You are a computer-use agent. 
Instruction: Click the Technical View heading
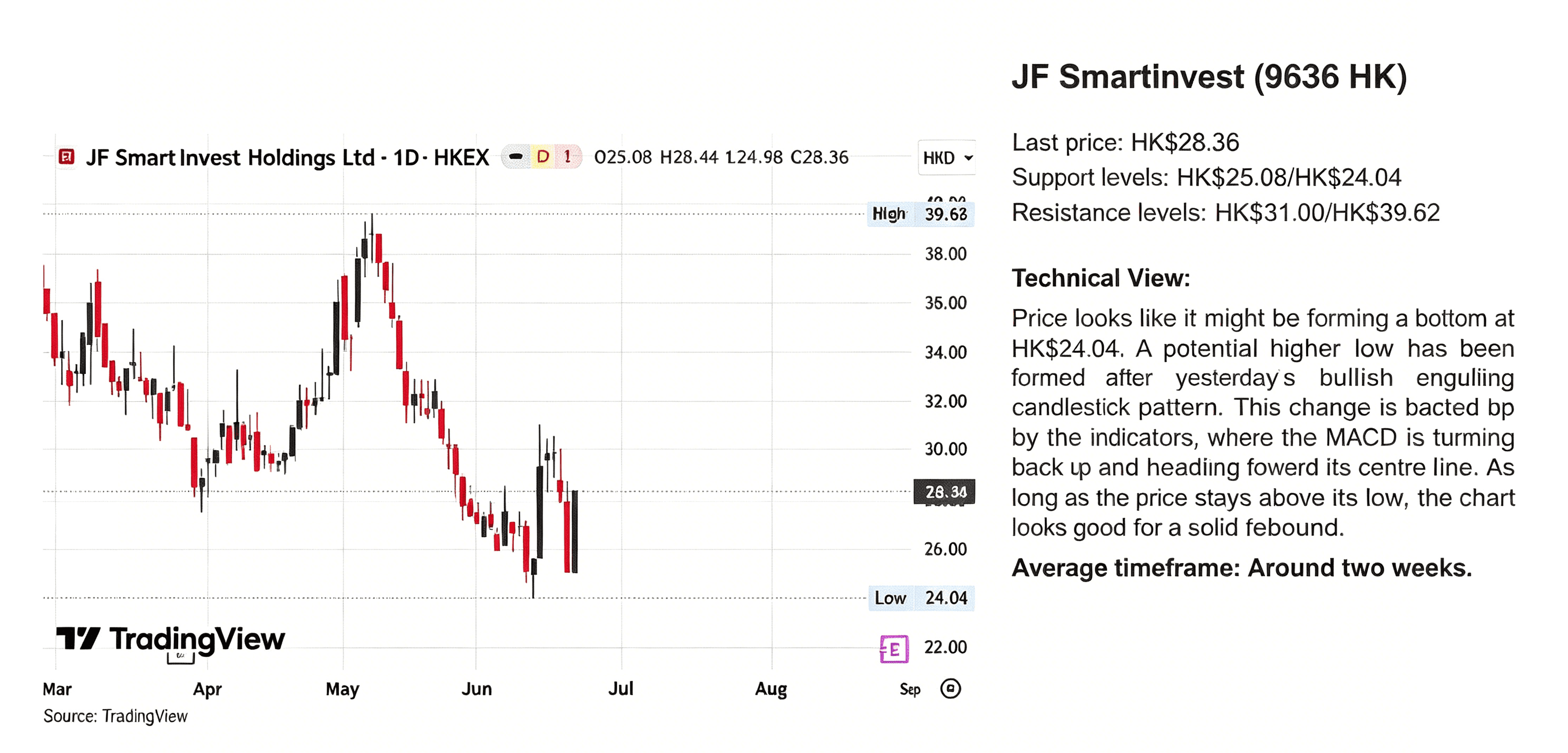(1100, 278)
